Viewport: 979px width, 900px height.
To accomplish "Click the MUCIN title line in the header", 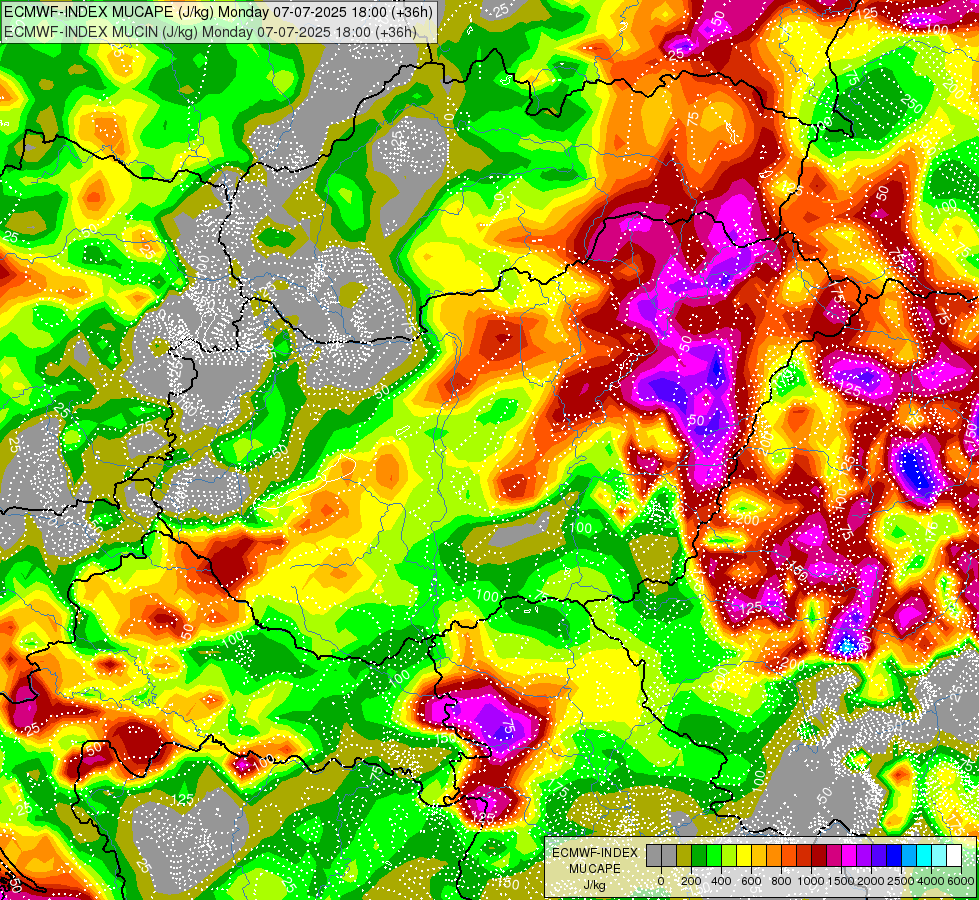I will coord(210,31).
